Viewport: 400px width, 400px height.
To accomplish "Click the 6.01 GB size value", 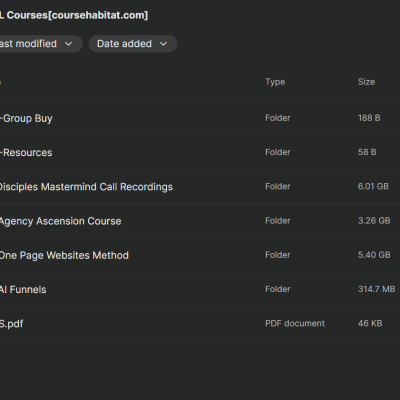I will [x=373, y=186].
